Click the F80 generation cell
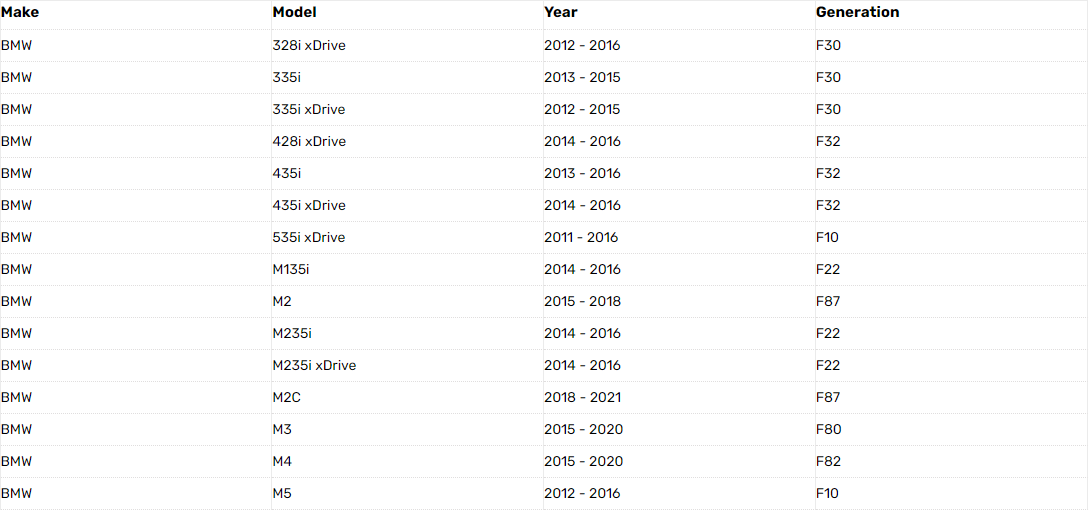 (828, 429)
